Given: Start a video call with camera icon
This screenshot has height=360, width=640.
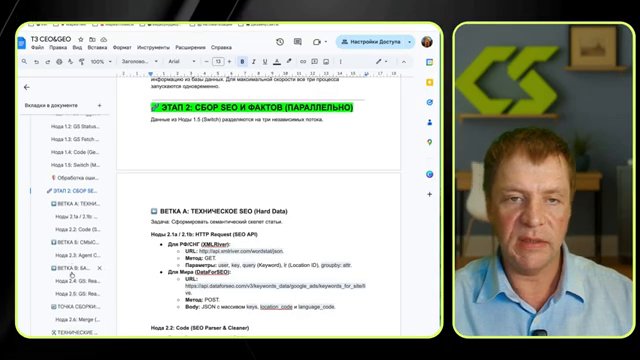Looking at the screenshot, I should click(x=317, y=42).
